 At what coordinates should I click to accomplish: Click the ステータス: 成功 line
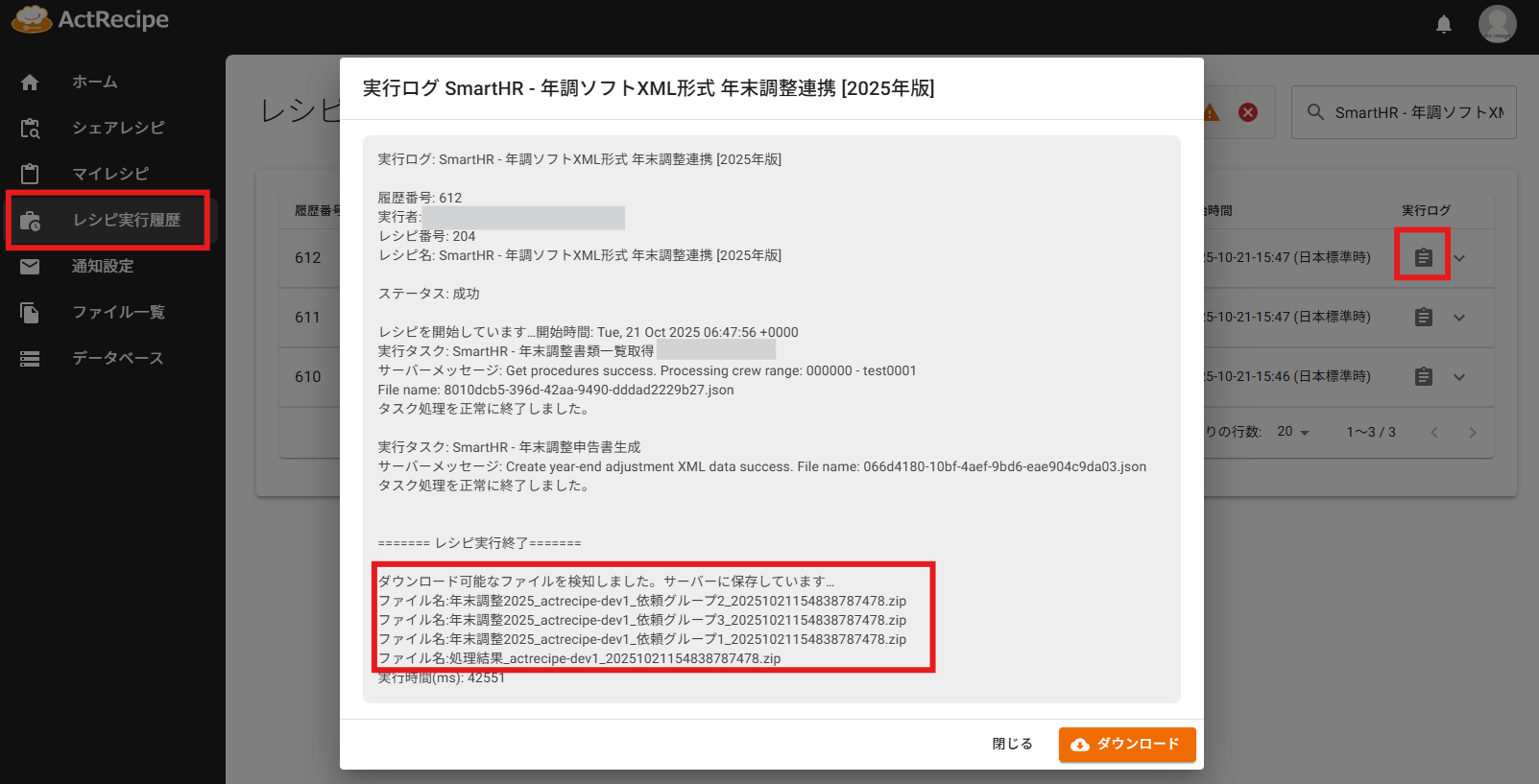[x=428, y=294]
